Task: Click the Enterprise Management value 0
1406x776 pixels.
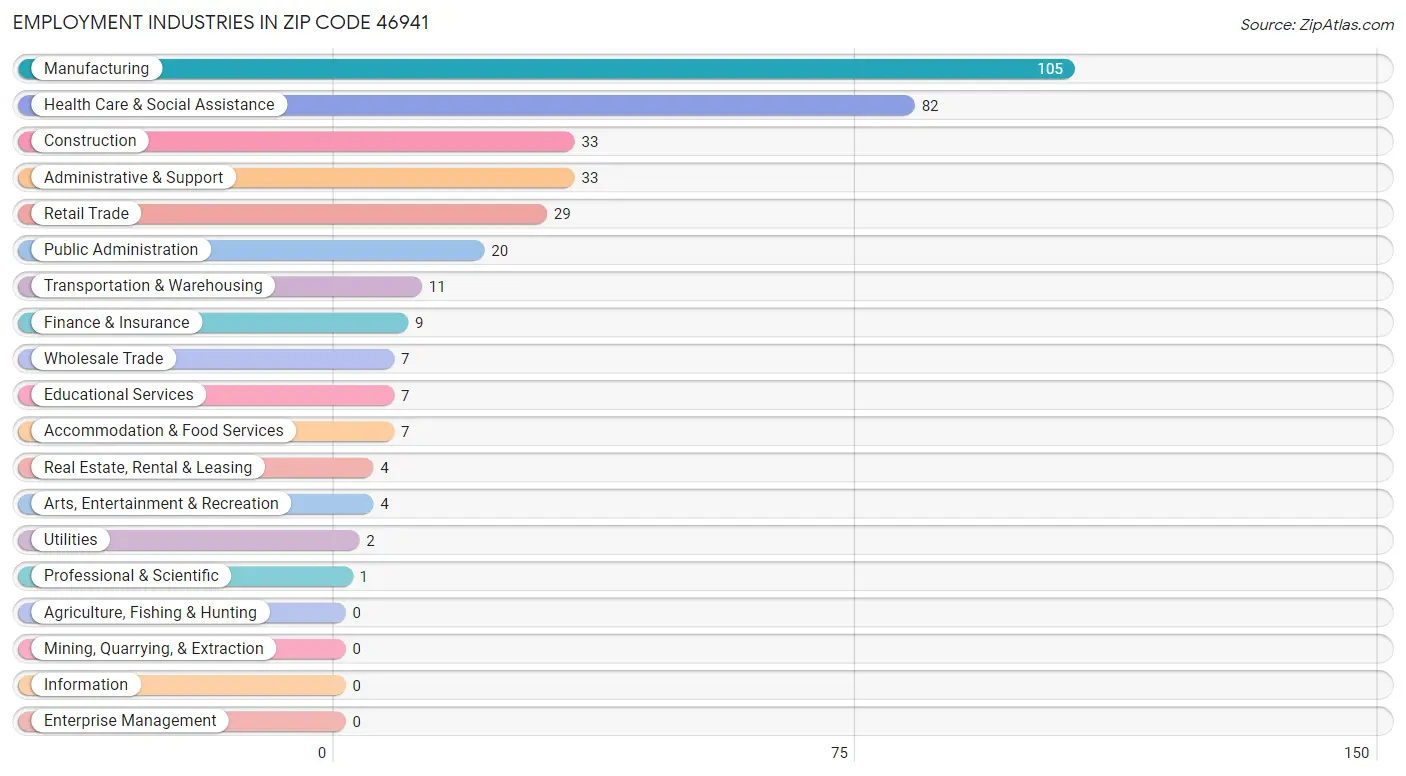Action: [x=356, y=722]
